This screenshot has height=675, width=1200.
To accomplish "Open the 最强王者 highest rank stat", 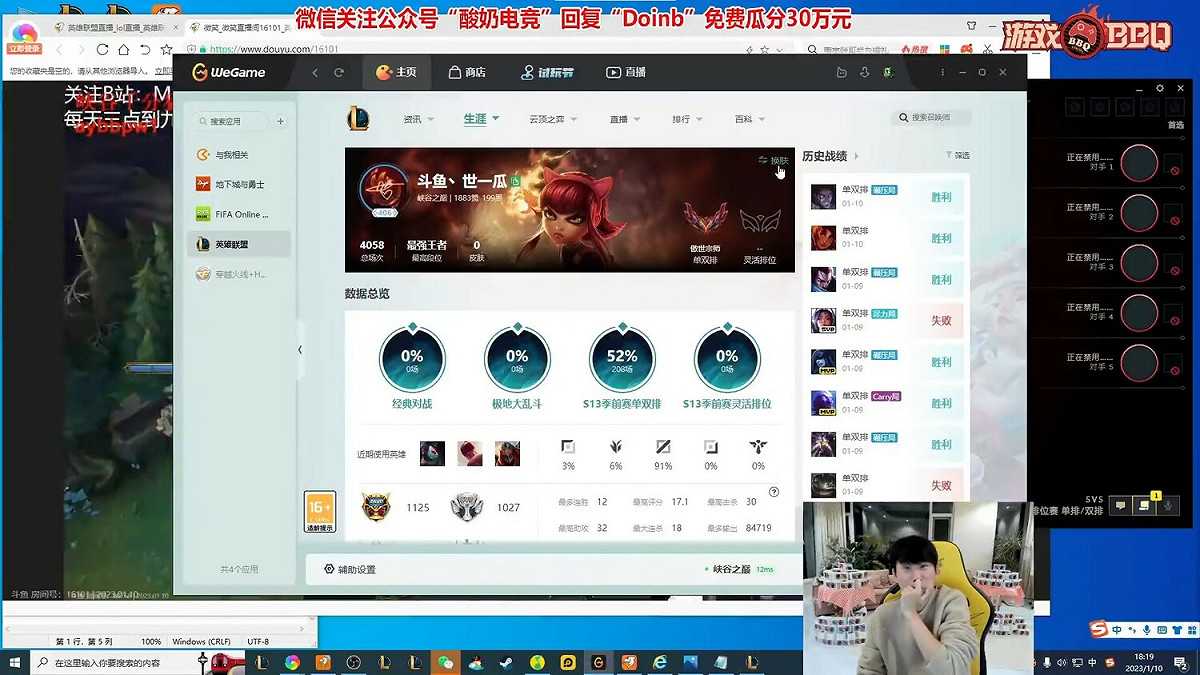I will (x=427, y=250).
